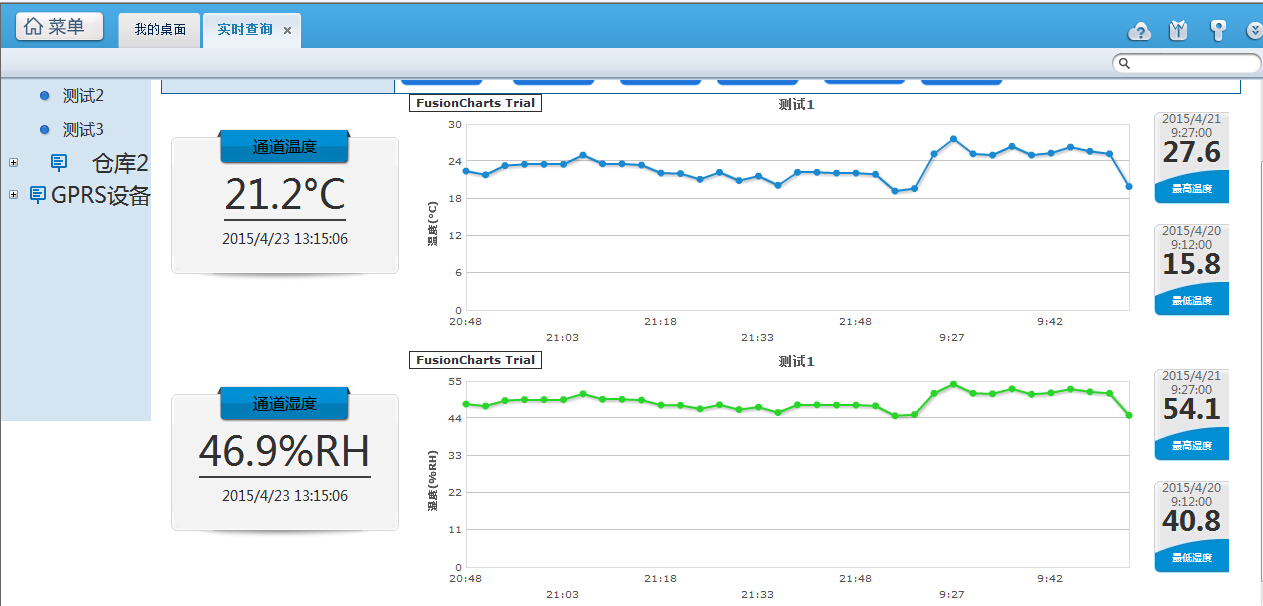Click the key-shaped password icon
This screenshot has height=606, width=1263.
click(x=1218, y=31)
